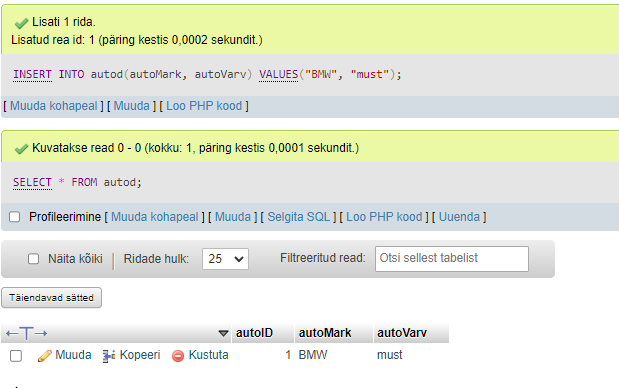Expand the header triangle options arrow
The height and width of the screenshot is (388, 619).
click(223, 334)
